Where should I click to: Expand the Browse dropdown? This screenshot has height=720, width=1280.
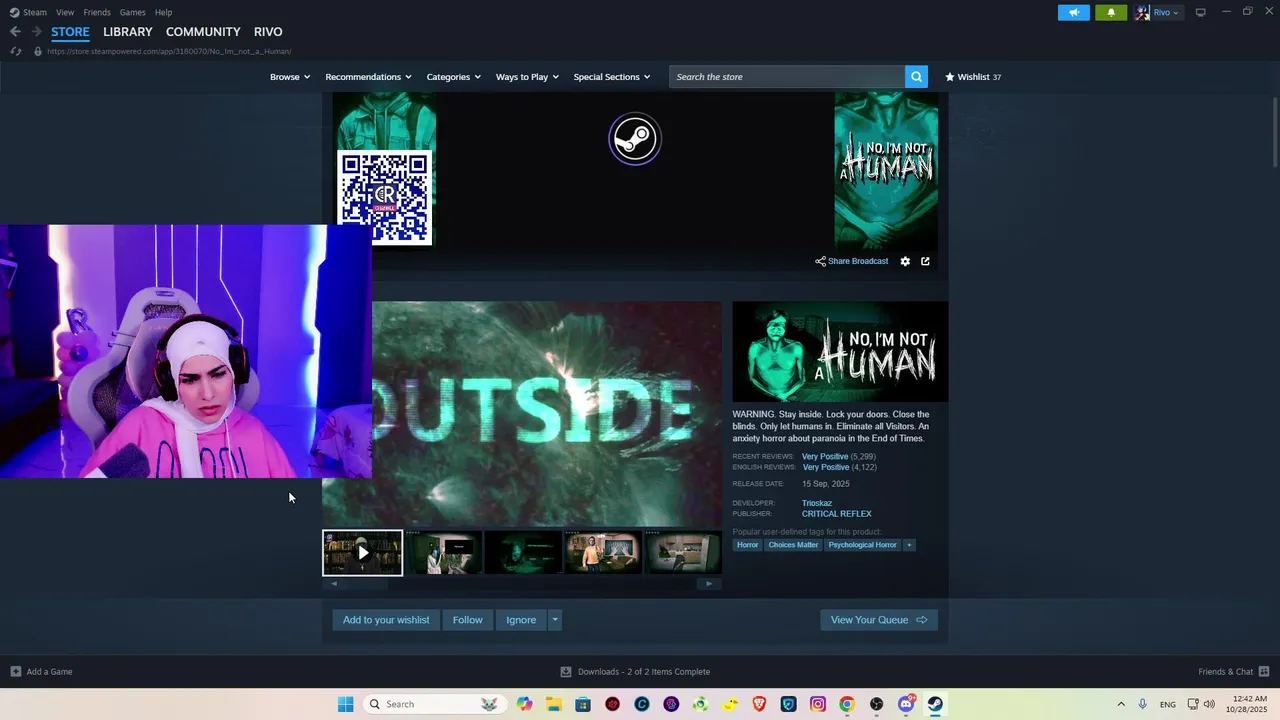click(290, 77)
